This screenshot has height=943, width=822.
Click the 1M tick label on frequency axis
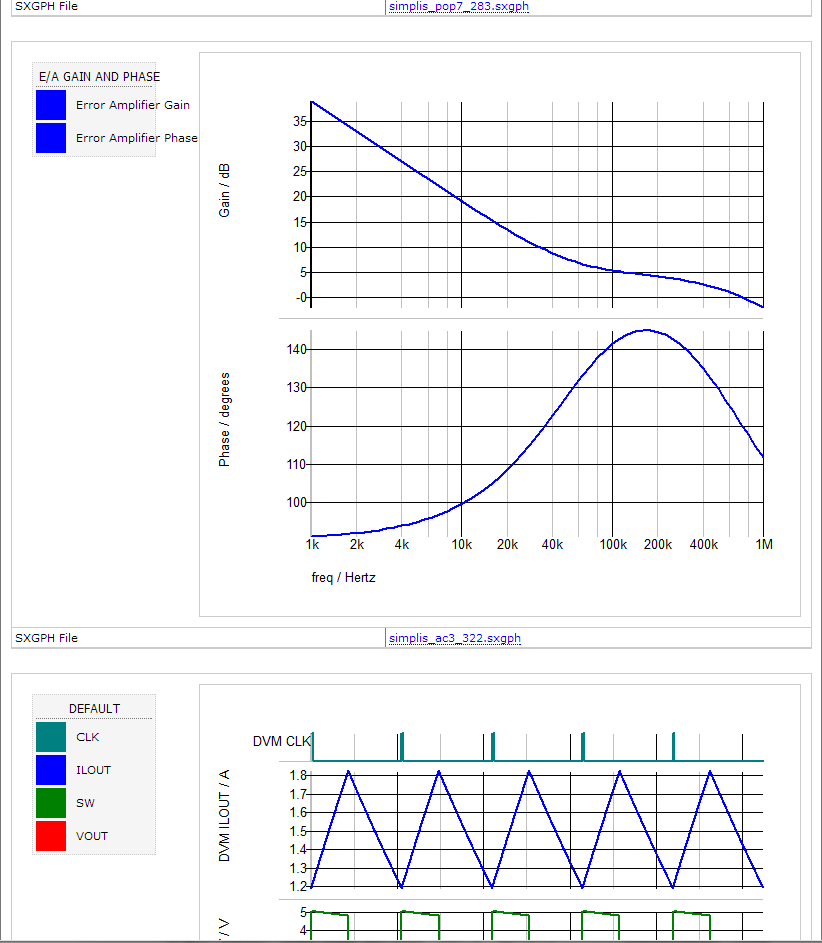click(763, 545)
